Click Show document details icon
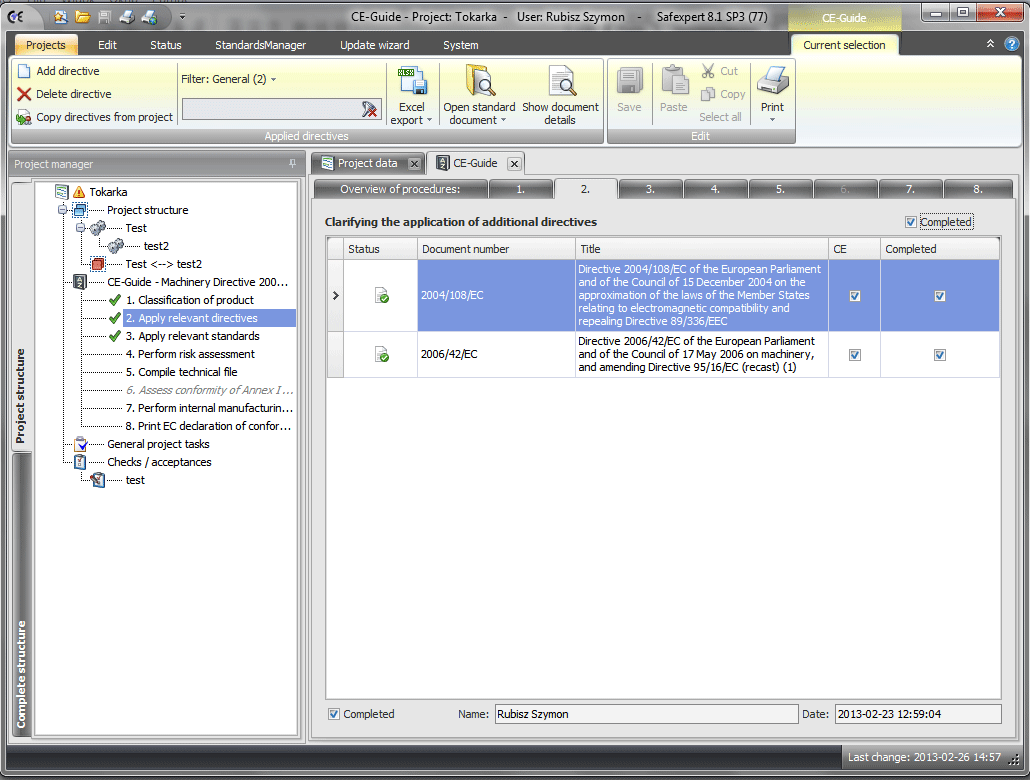The width and height of the screenshot is (1030, 780). pos(560,82)
